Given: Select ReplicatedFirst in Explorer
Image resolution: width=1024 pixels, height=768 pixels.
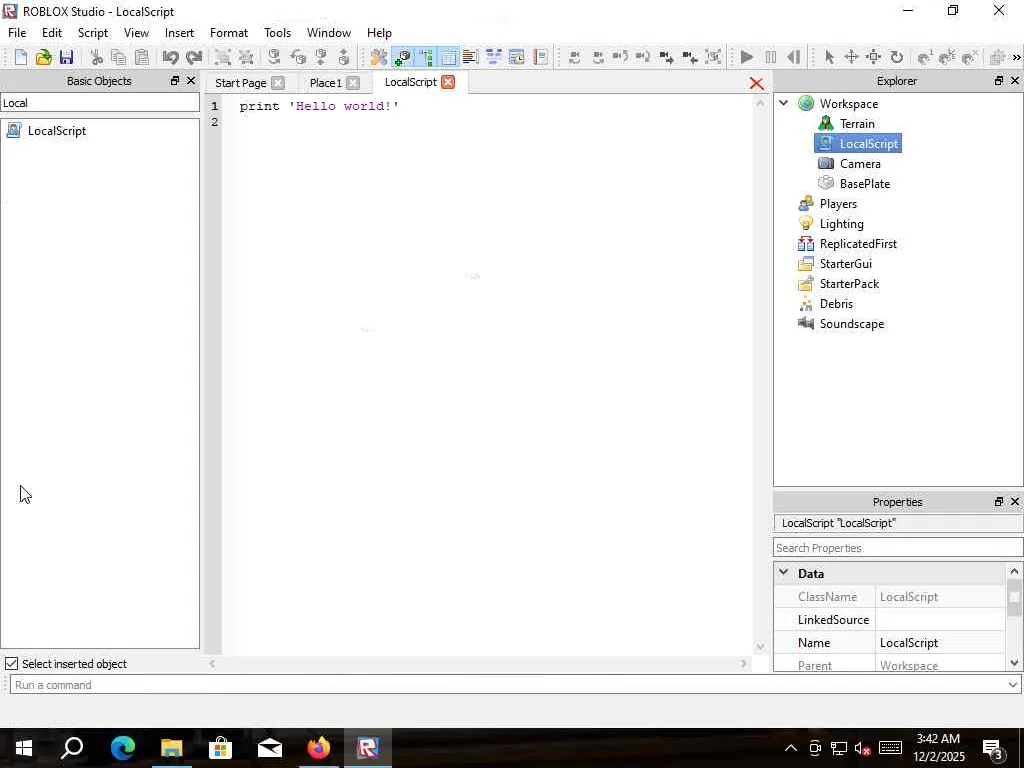Looking at the screenshot, I should tap(858, 244).
